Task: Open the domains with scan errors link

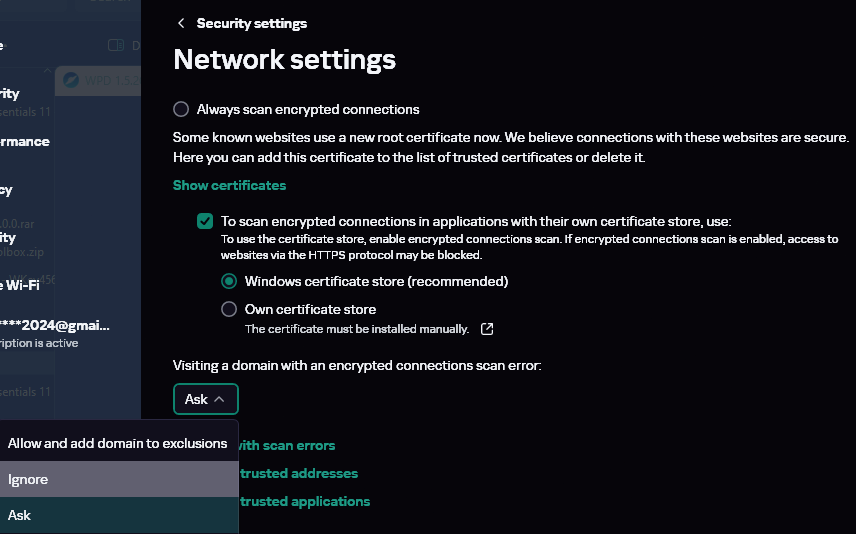Action: tap(288, 445)
